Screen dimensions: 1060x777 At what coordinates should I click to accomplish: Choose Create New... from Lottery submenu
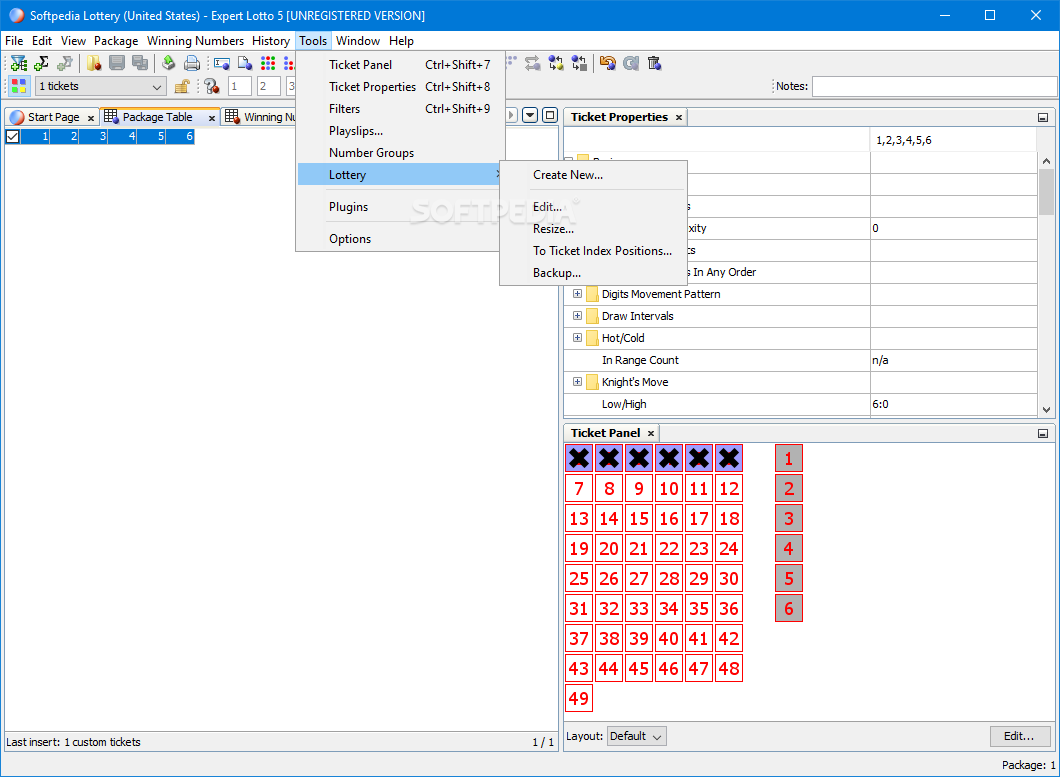click(568, 174)
